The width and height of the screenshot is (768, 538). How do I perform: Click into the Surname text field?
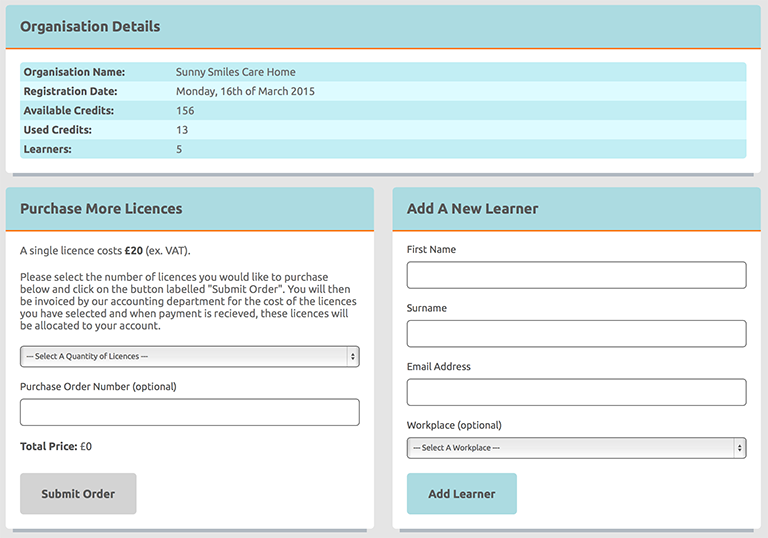(x=576, y=334)
